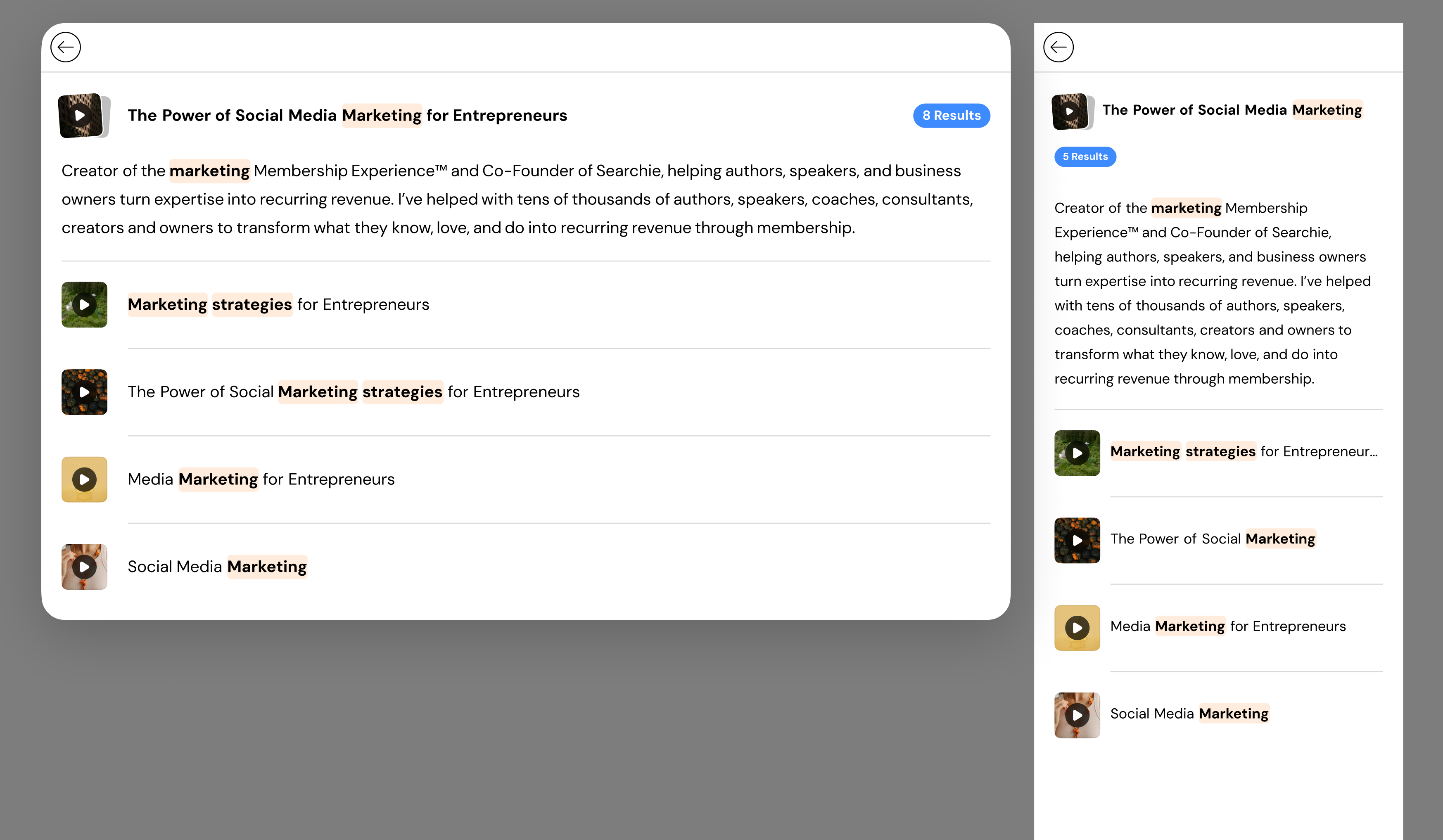Play the Marketing strategies video in right panel
This screenshot has height=840, width=1443.
[1077, 453]
